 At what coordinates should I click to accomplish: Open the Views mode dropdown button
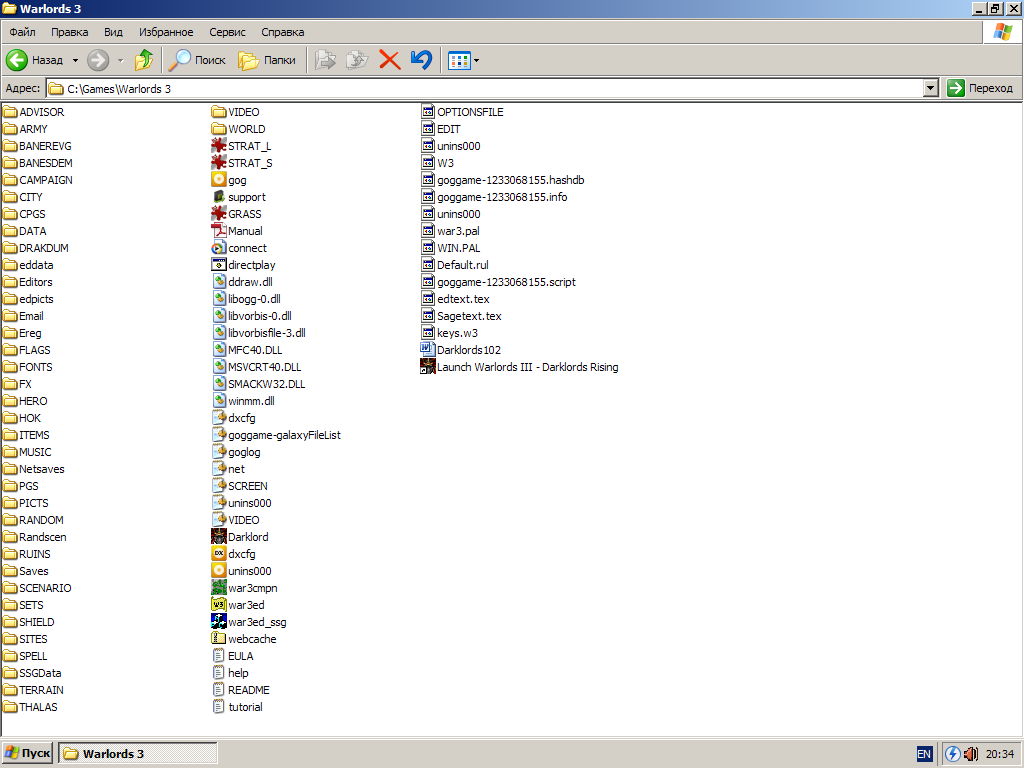464,60
